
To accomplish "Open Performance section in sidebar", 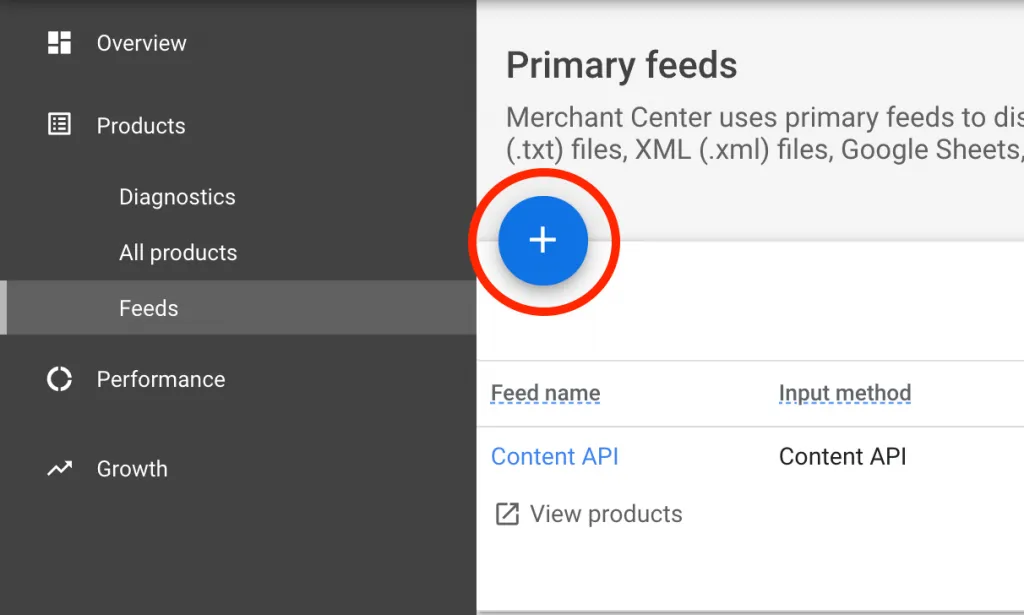I will [x=161, y=379].
